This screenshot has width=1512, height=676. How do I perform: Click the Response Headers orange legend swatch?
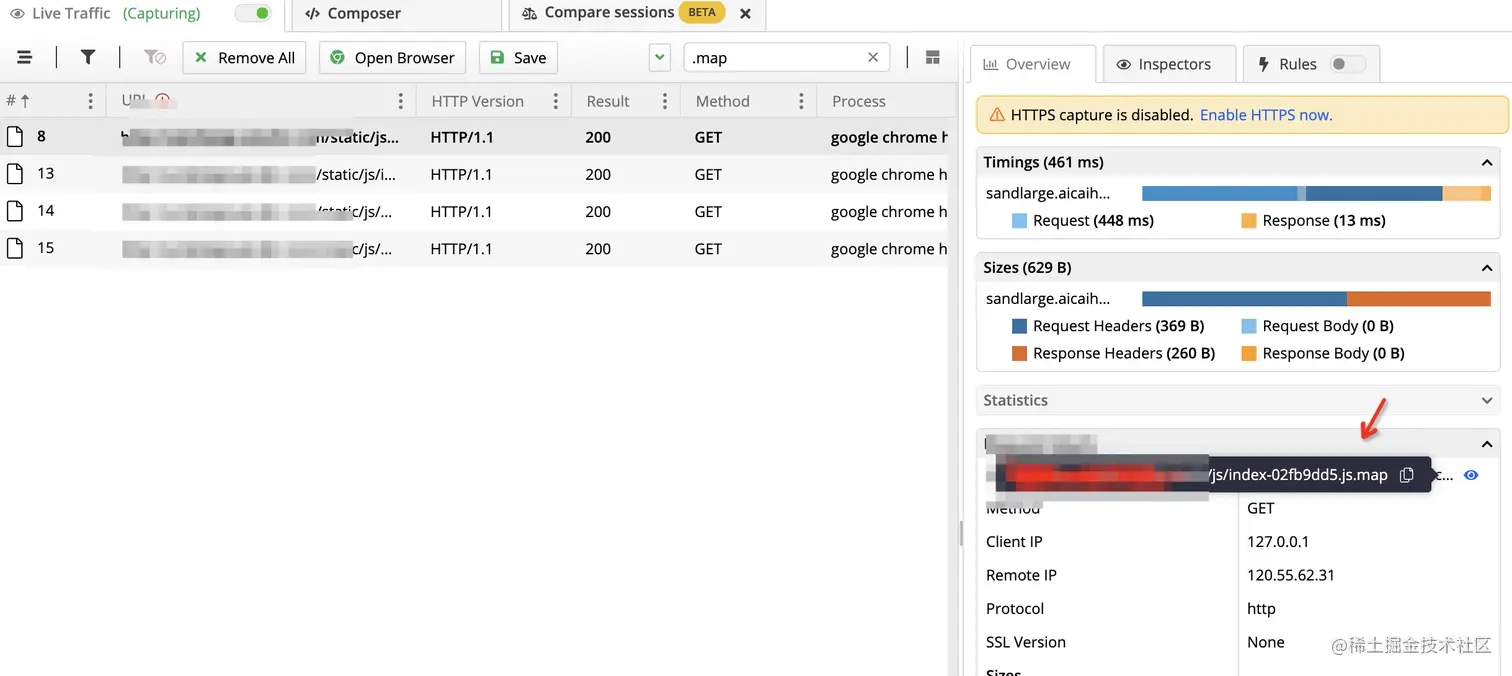pos(1020,353)
